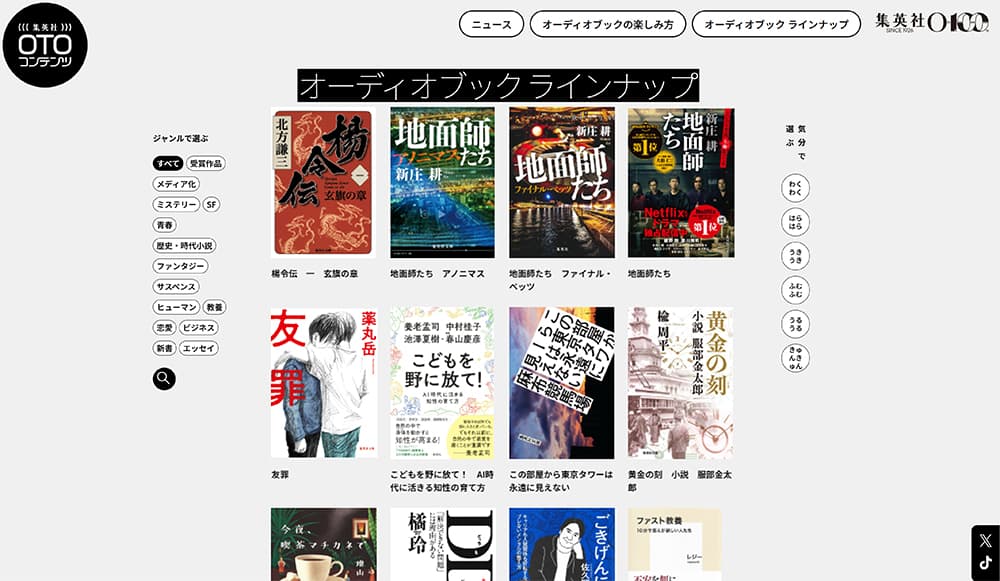Click the 楊令伝 一 玄旗の章 title
The width and height of the screenshot is (1000, 581).
click(x=314, y=273)
